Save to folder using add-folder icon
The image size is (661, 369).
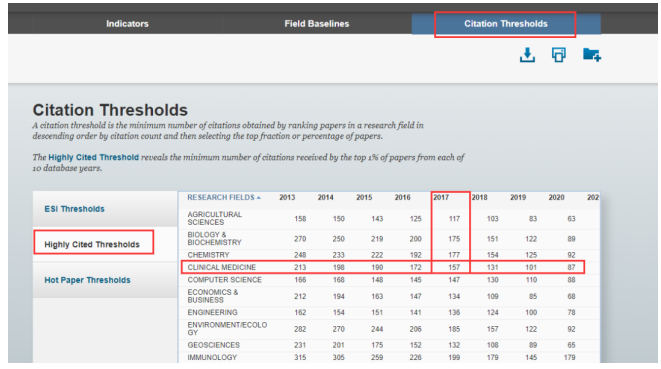pos(592,55)
